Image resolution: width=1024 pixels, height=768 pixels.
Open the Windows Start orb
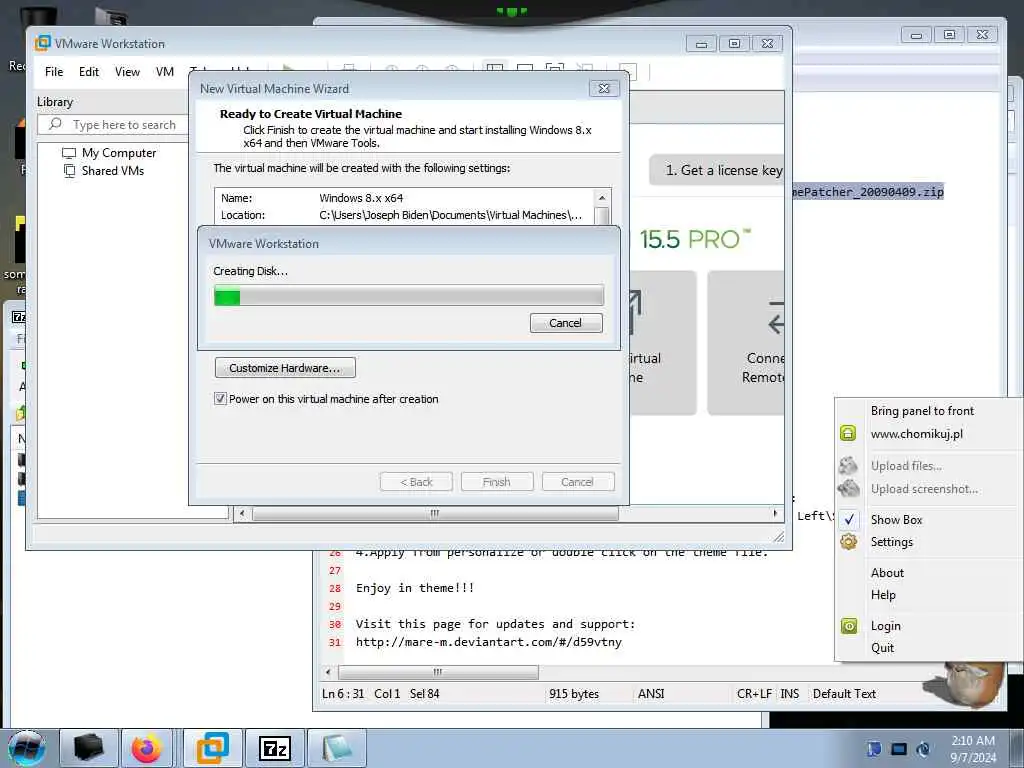click(27, 748)
